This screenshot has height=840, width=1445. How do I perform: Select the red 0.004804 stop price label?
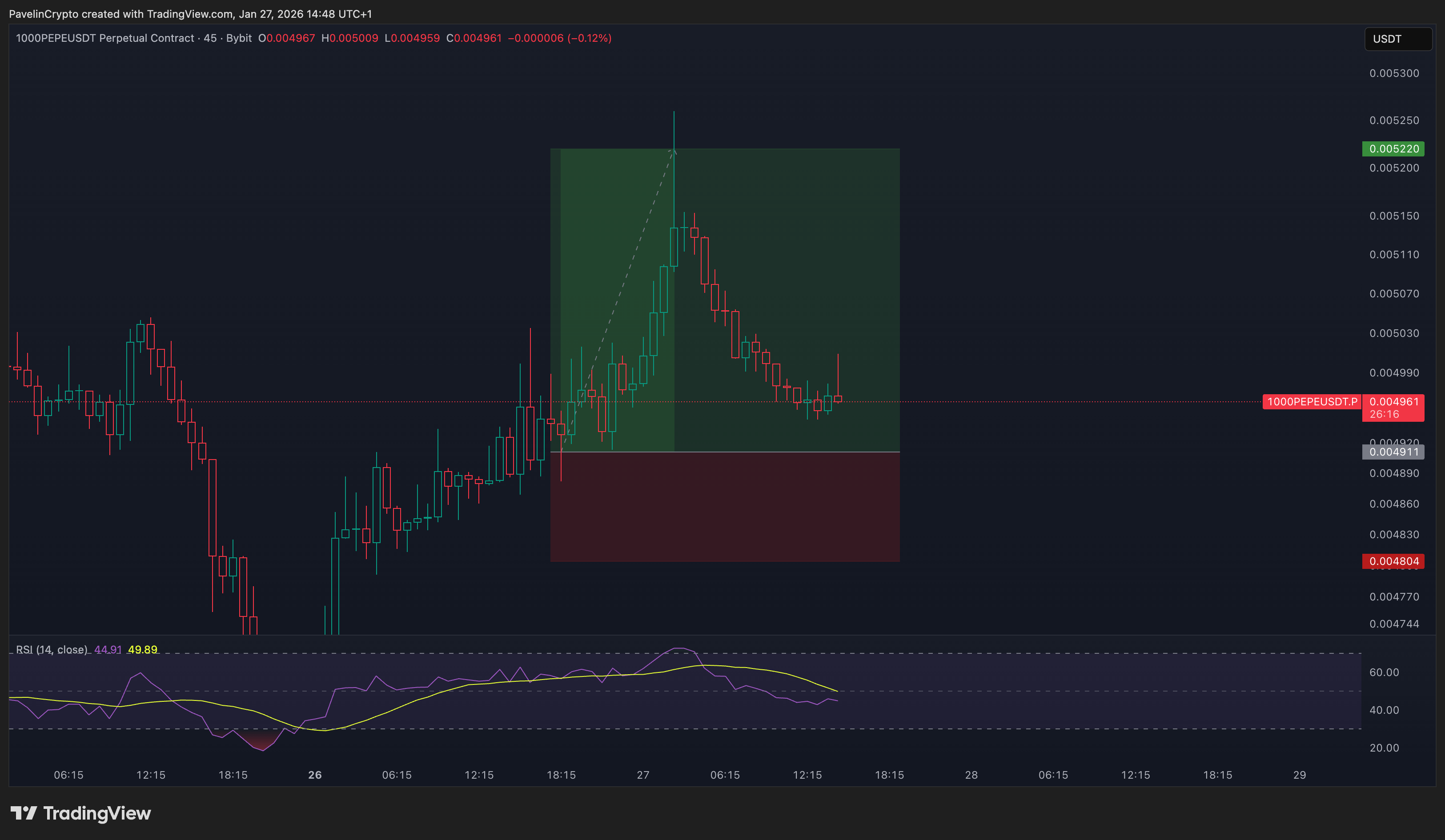click(x=1393, y=561)
